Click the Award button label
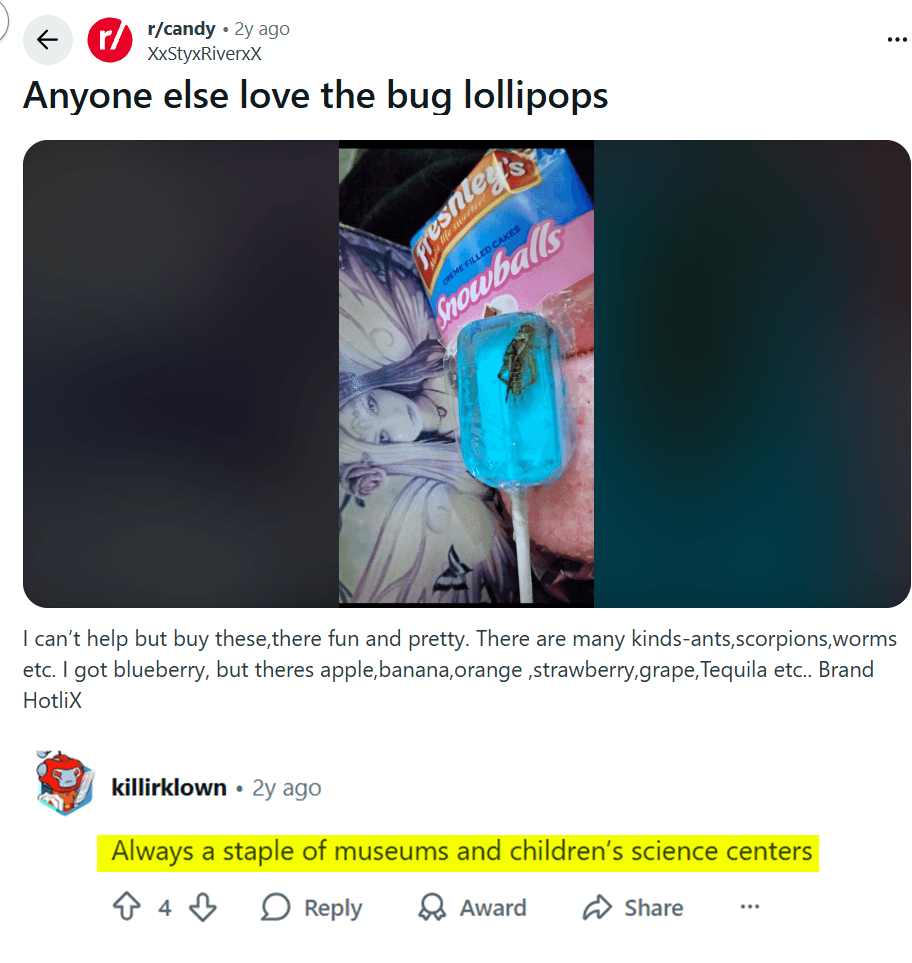Image resolution: width=912 pixels, height=963 pixels. point(493,907)
